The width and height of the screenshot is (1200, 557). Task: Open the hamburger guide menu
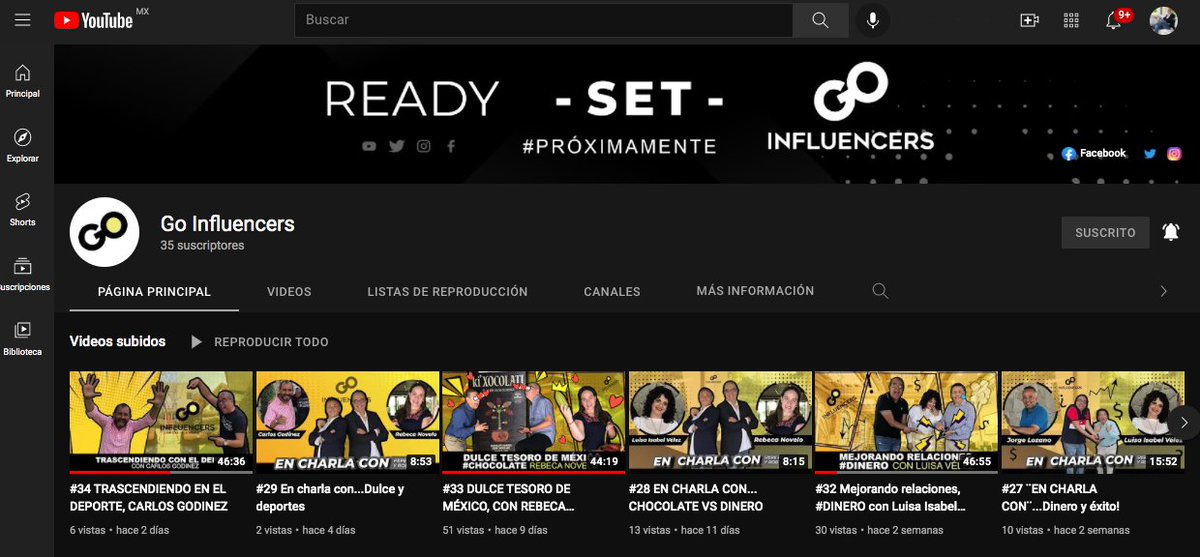coord(22,20)
